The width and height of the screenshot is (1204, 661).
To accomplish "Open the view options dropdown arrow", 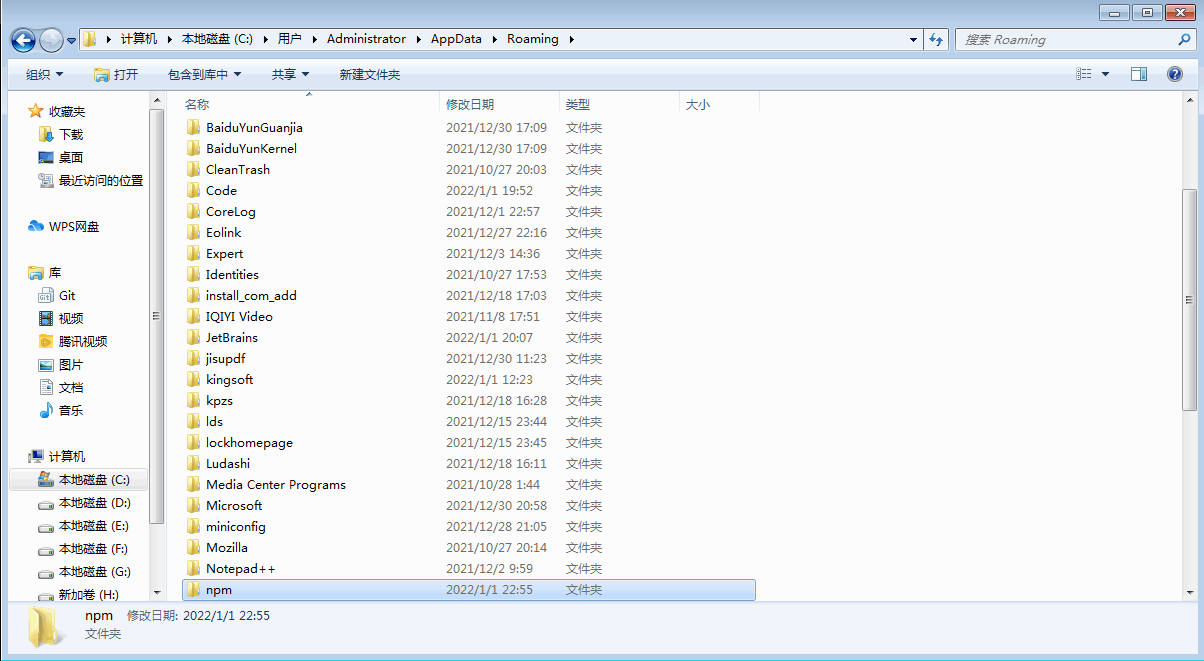I will click(x=1105, y=74).
